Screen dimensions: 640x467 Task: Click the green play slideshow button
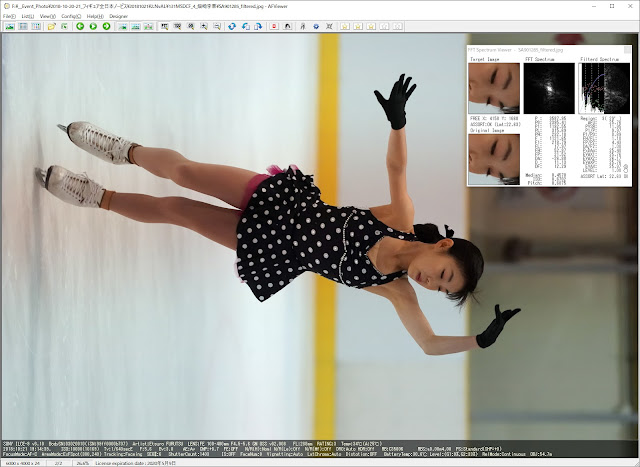(93, 26)
